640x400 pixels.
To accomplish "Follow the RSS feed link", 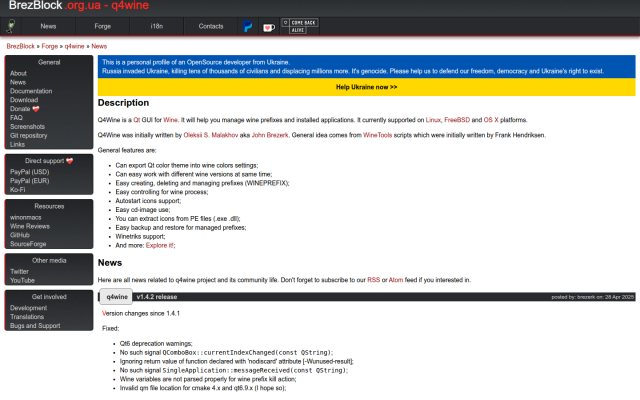I will click(x=373, y=280).
